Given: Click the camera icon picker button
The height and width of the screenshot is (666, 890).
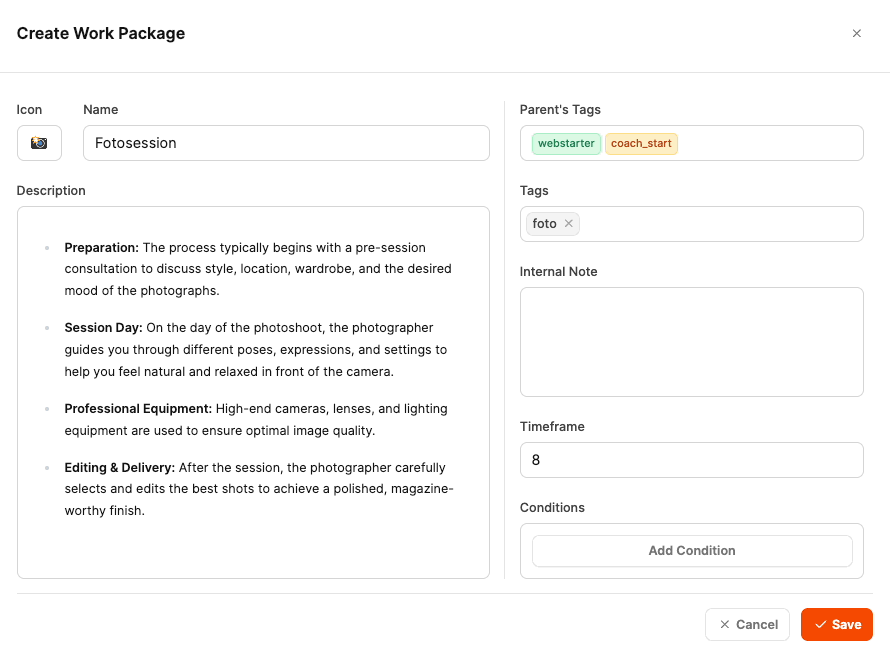Looking at the screenshot, I should (39, 143).
